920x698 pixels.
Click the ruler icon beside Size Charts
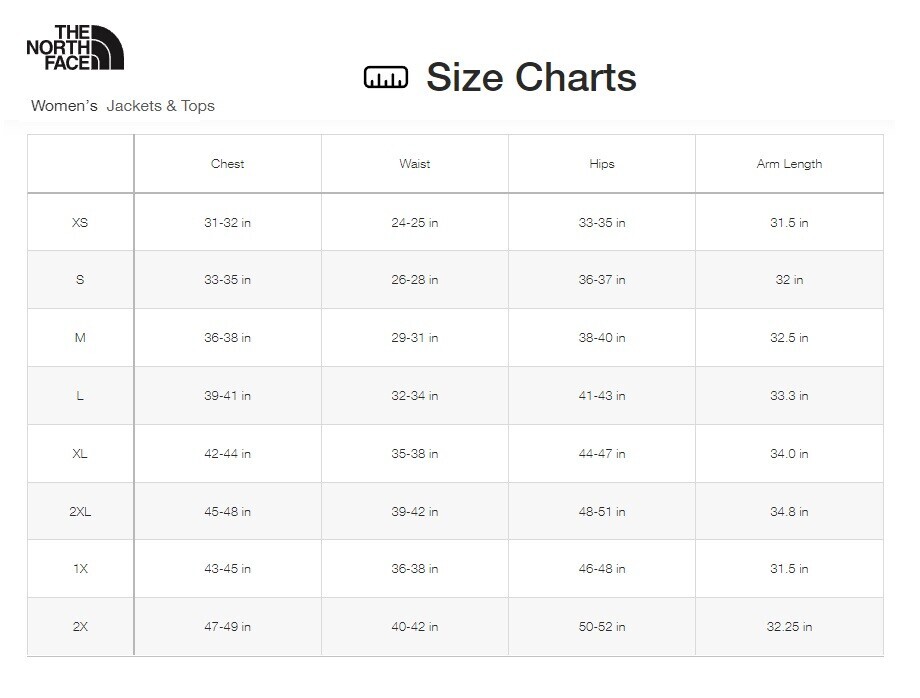click(386, 78)
